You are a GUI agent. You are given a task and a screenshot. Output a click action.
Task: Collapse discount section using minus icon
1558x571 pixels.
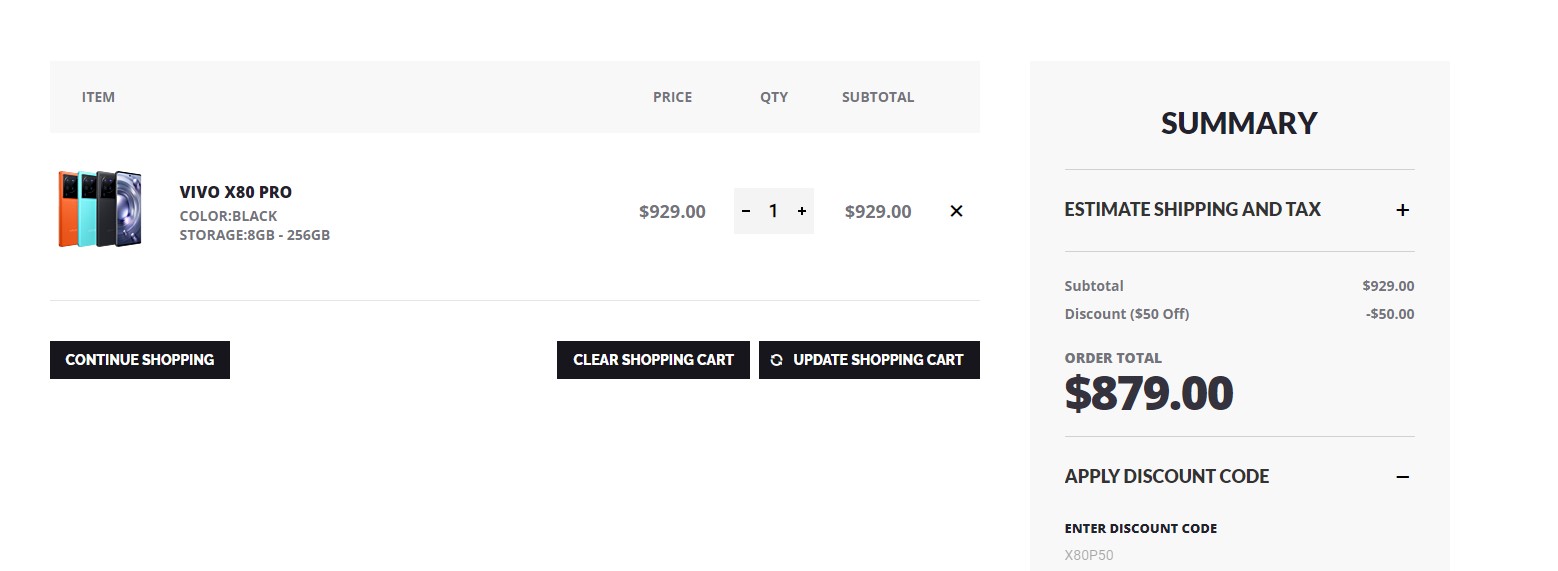(x=1402, y=477)
